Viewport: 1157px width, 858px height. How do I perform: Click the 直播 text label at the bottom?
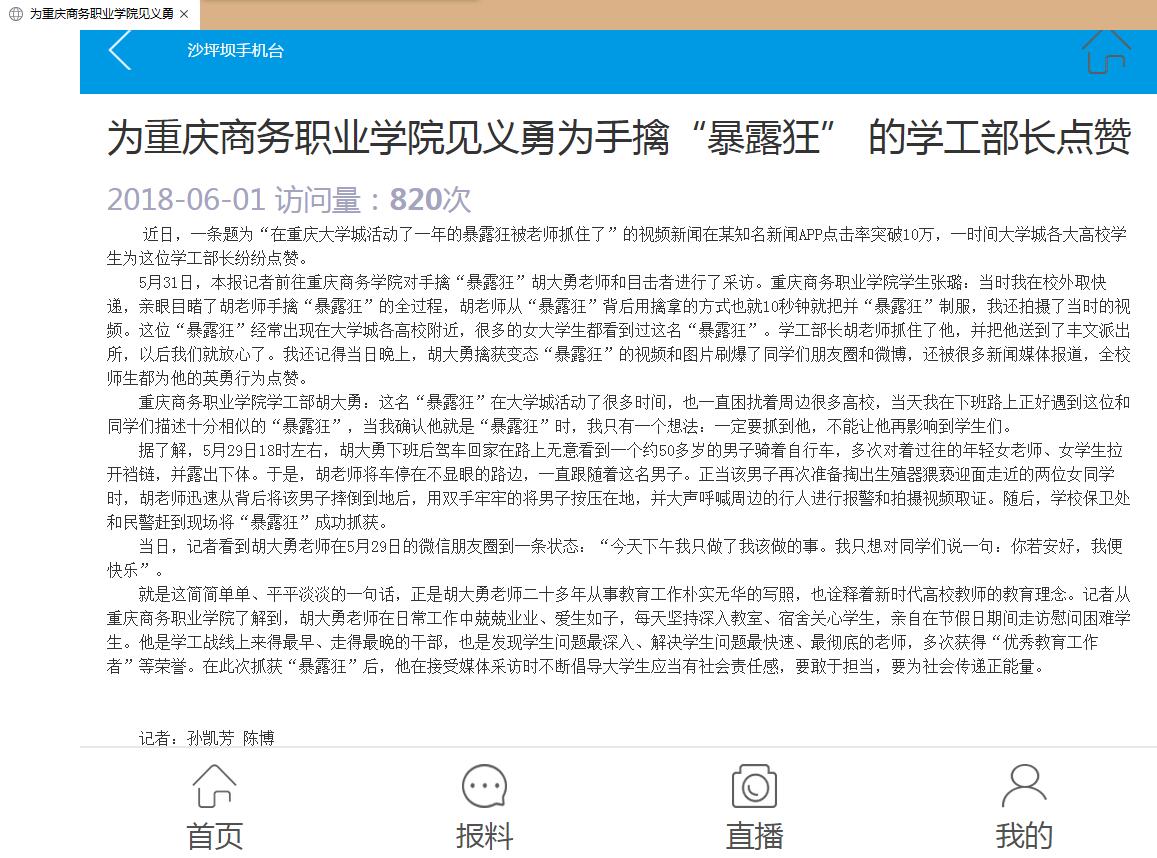754,836
